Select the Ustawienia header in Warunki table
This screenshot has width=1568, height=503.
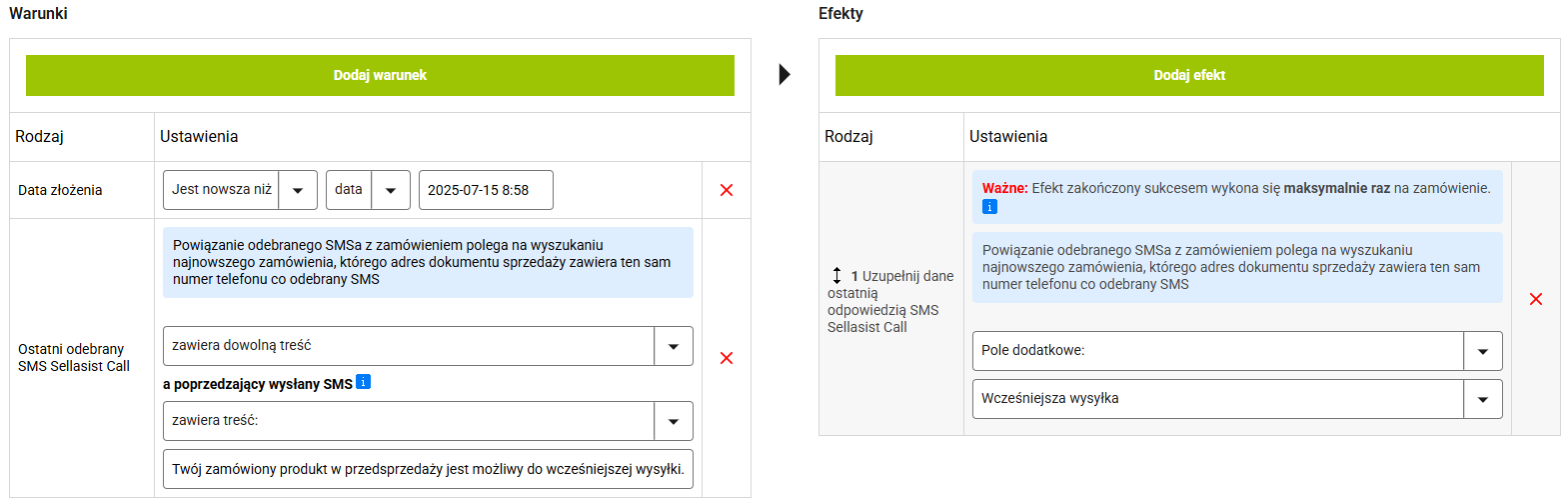199,137
